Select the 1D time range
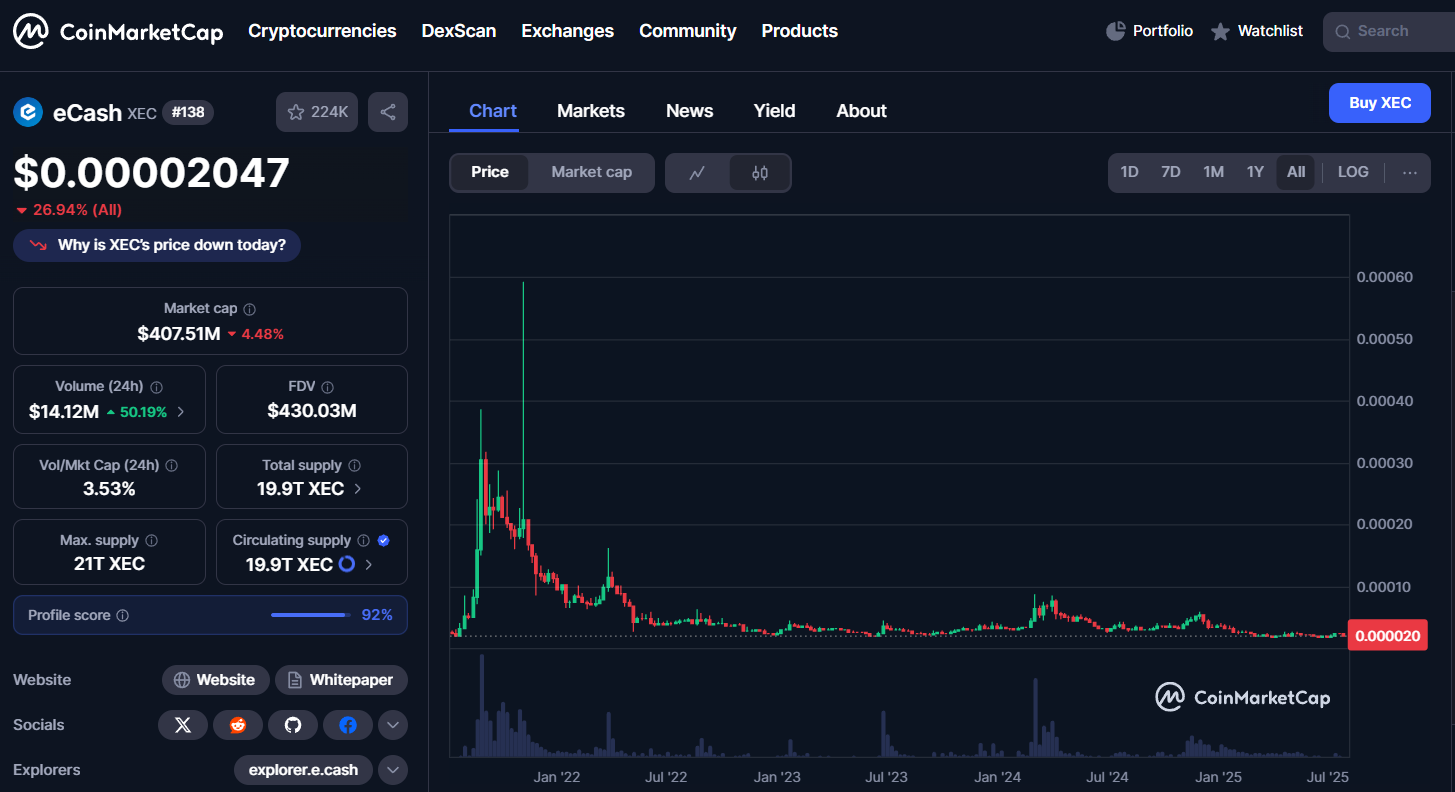Image resolution: width=1455 pixels, height=792 pixels. coord(1130,172)
